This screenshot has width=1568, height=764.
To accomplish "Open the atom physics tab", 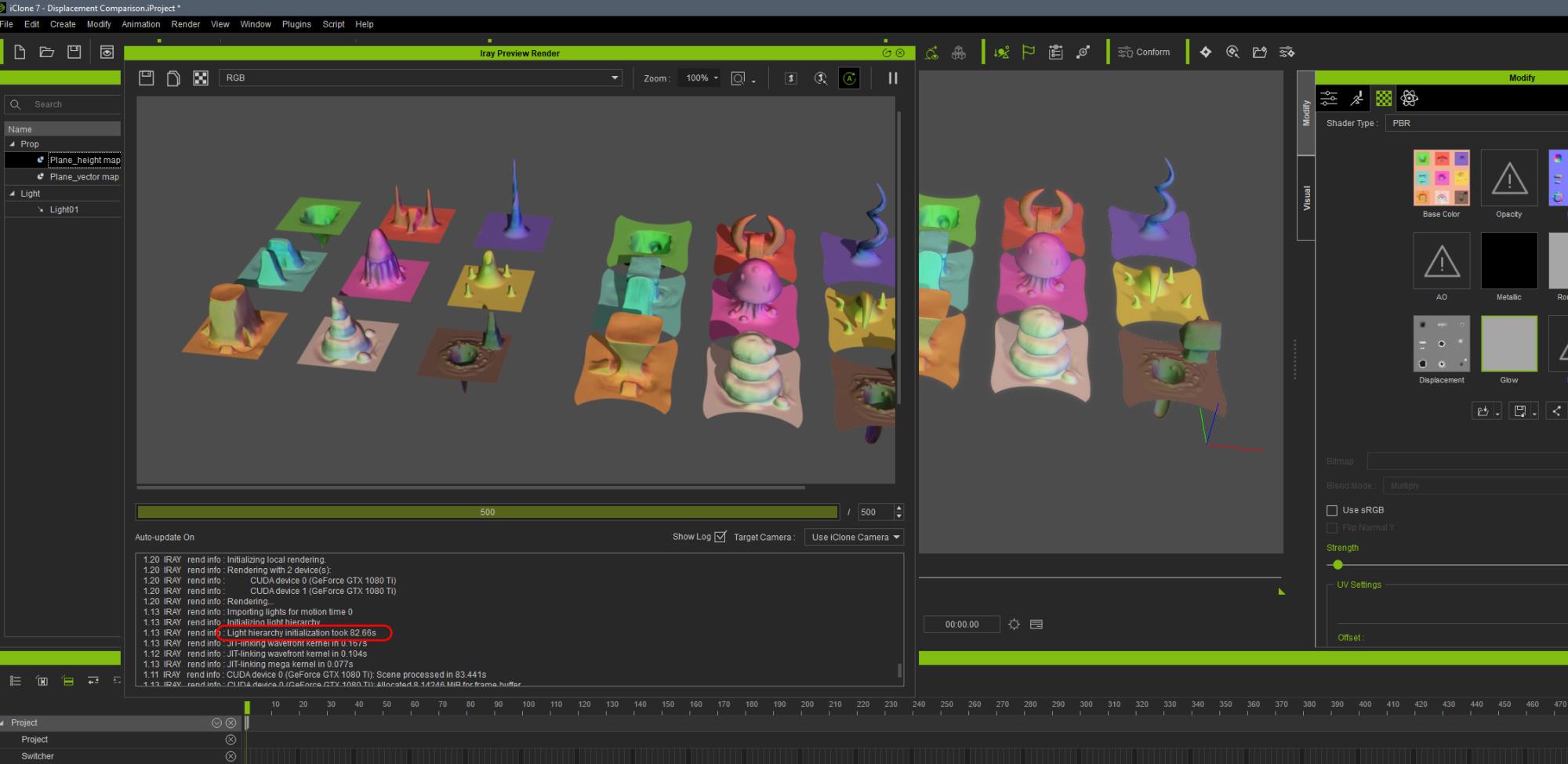I will pyautogui.click(x=1410, y=98).
